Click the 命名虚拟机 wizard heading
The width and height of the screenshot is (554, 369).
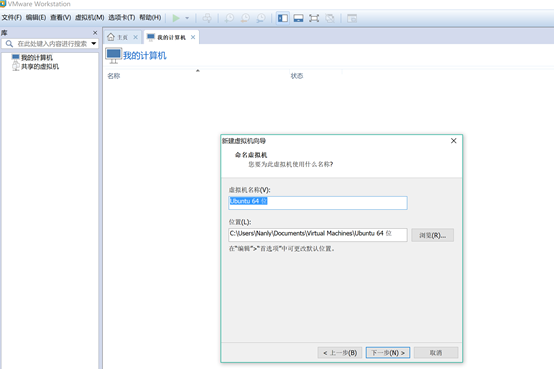[251, 155]
